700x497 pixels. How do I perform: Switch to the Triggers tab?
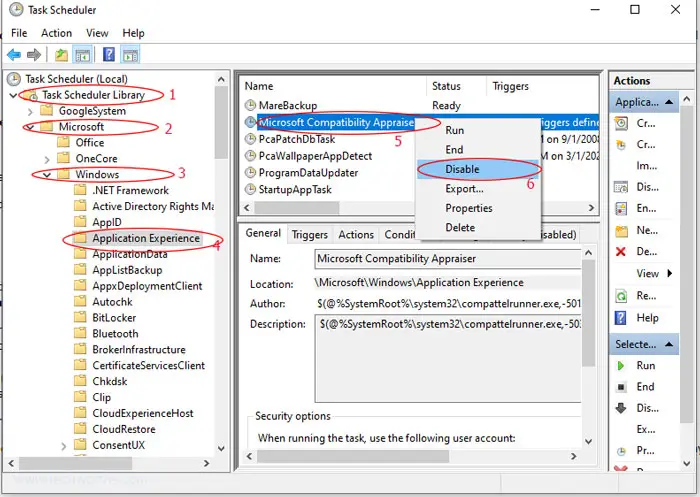[x=309, y=234]
